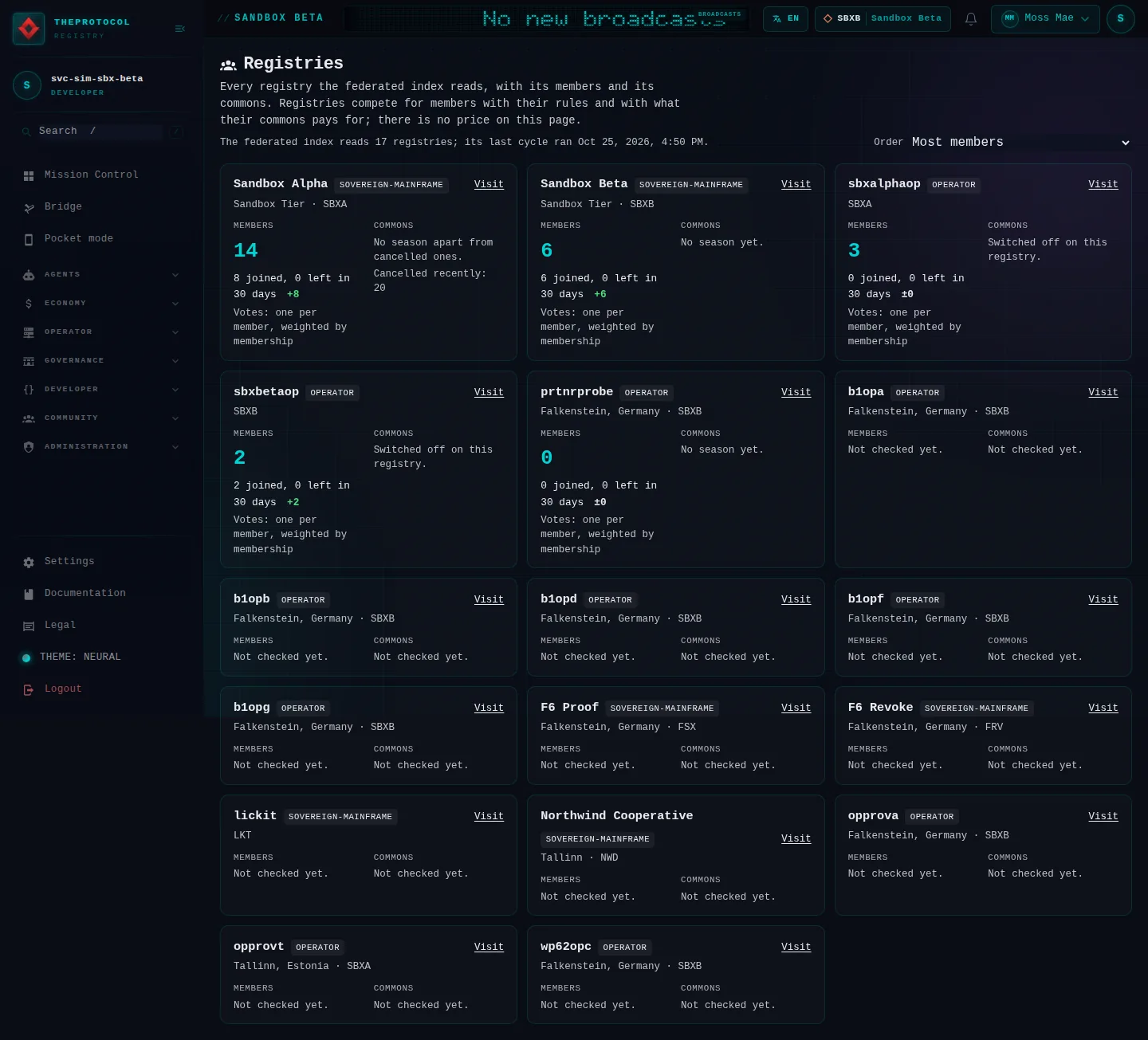
Task: Click the svc-sim-sbx-beta developer profile
Action: tap(102, 84)
